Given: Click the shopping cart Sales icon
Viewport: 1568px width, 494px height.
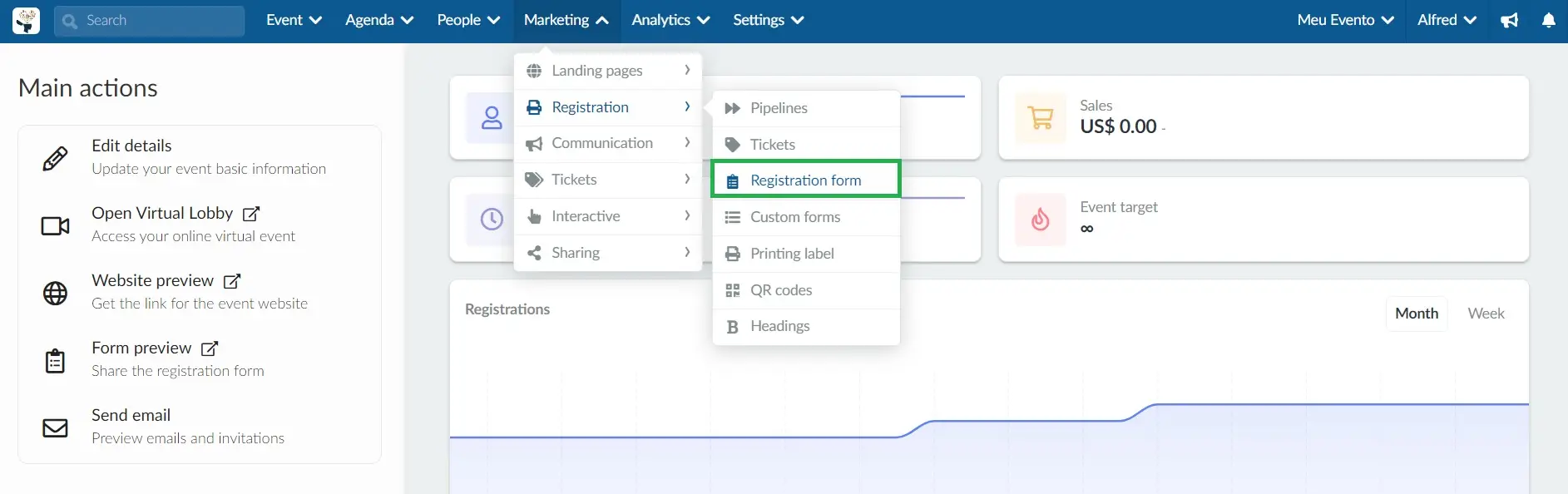Looking at the screenshot, I should [x=1040, y=117].
